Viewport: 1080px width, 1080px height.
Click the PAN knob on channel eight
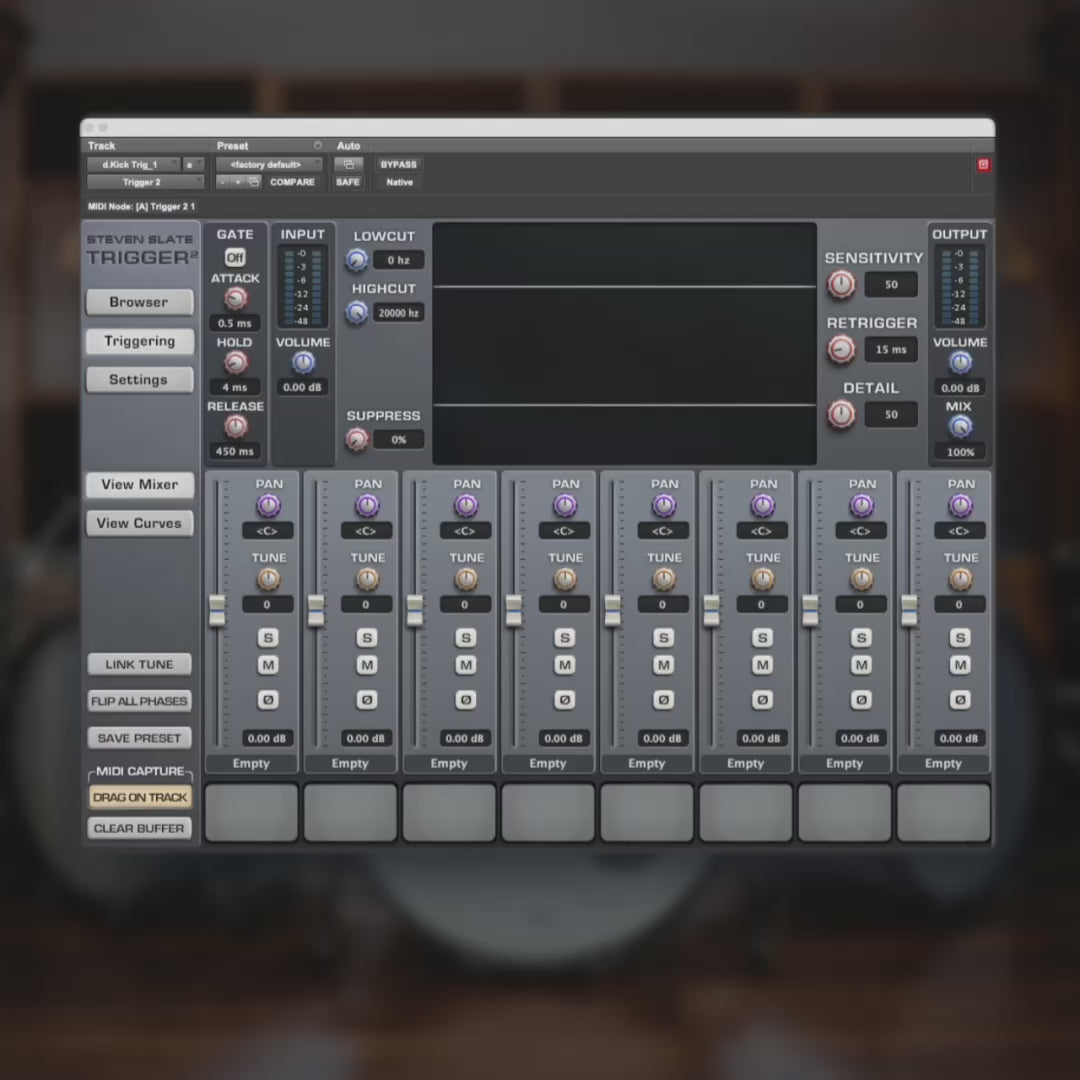[960, 506]
